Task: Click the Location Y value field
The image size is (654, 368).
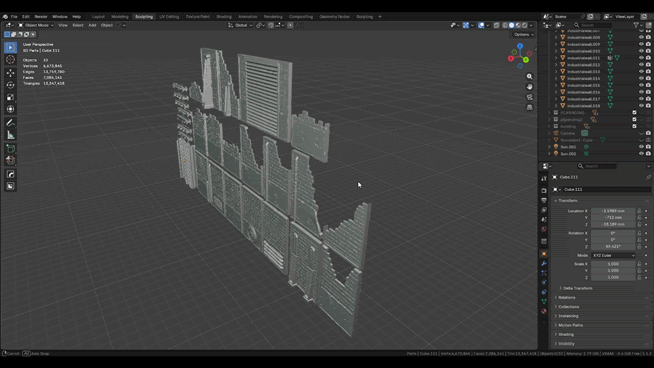Action: click(x=613, y=217)
